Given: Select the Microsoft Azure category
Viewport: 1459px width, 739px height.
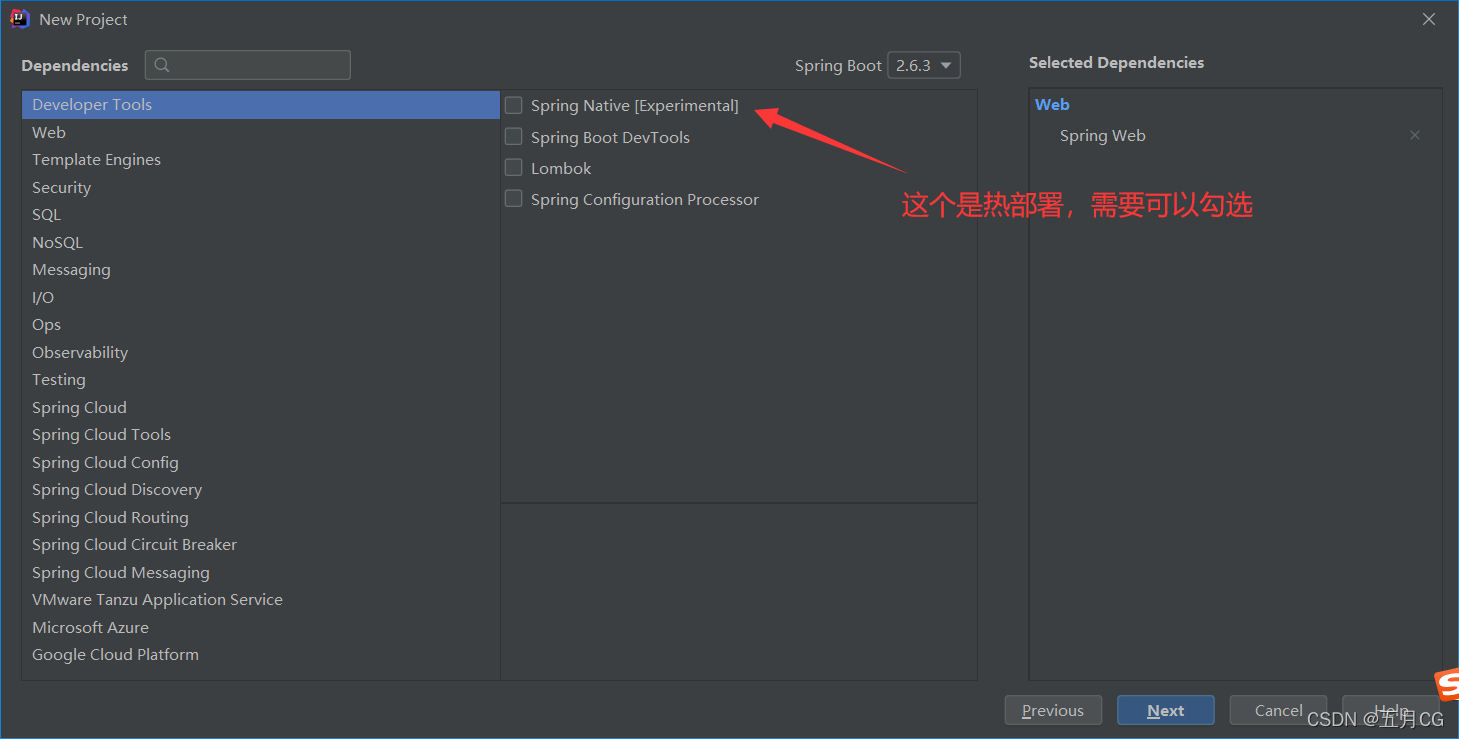Looking at the screenshot, I should (x=261, y=627).
